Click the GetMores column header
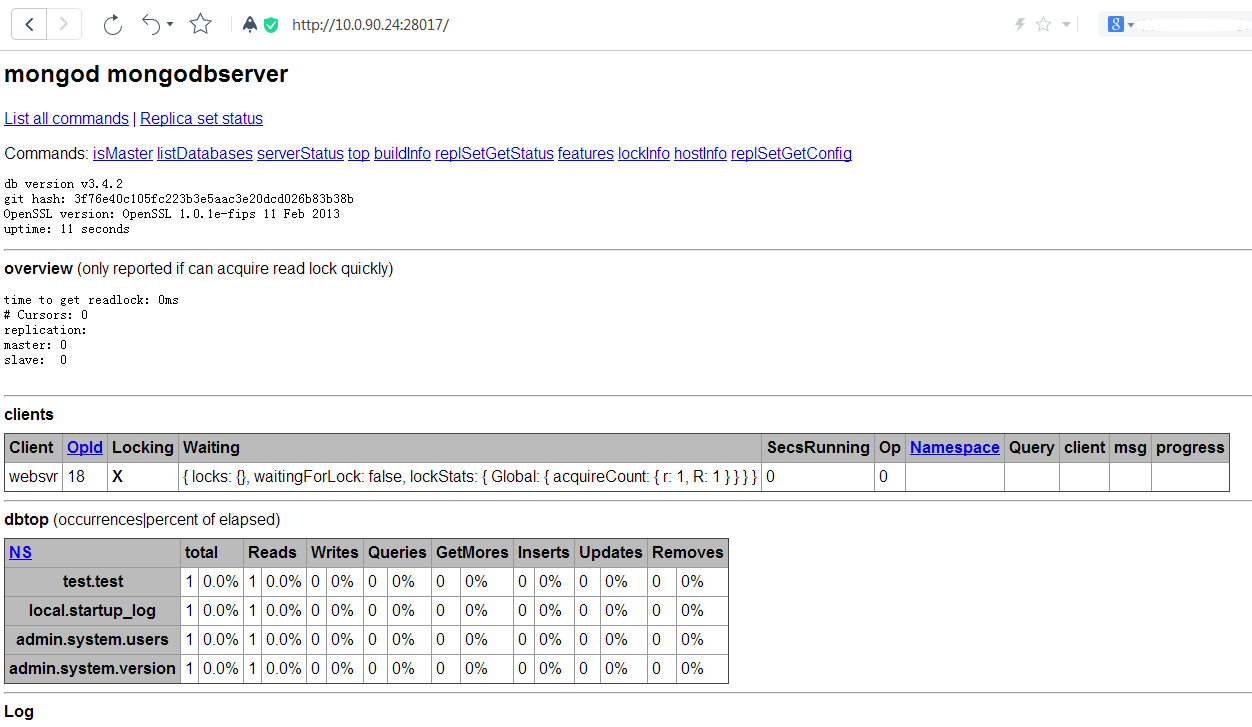1252x727 pixels. (x=472, y=552)
